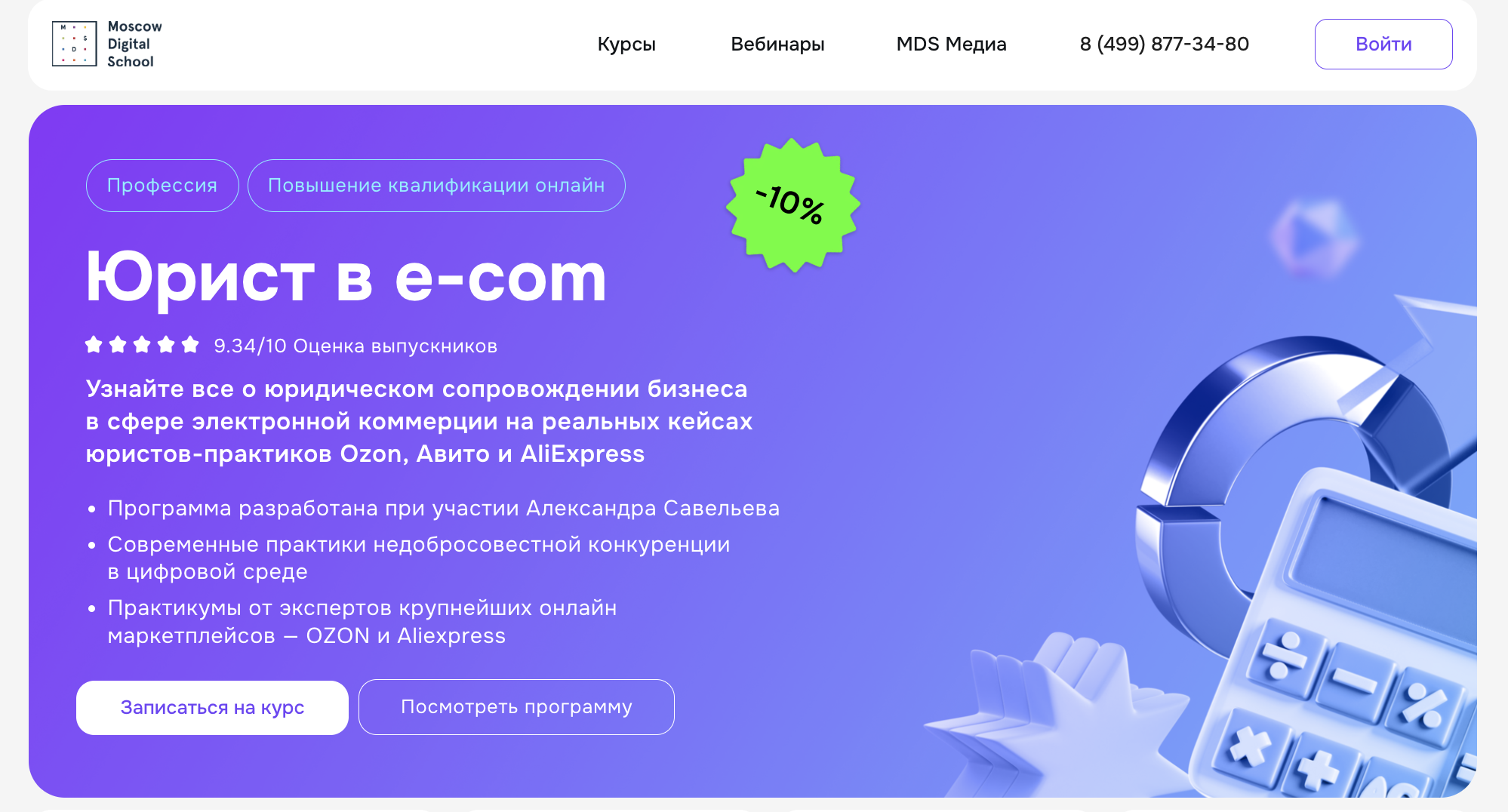Click the 9.34/10 Оценка выпускников rating text
Screen dimensions: 1508x812
[355, 346]
